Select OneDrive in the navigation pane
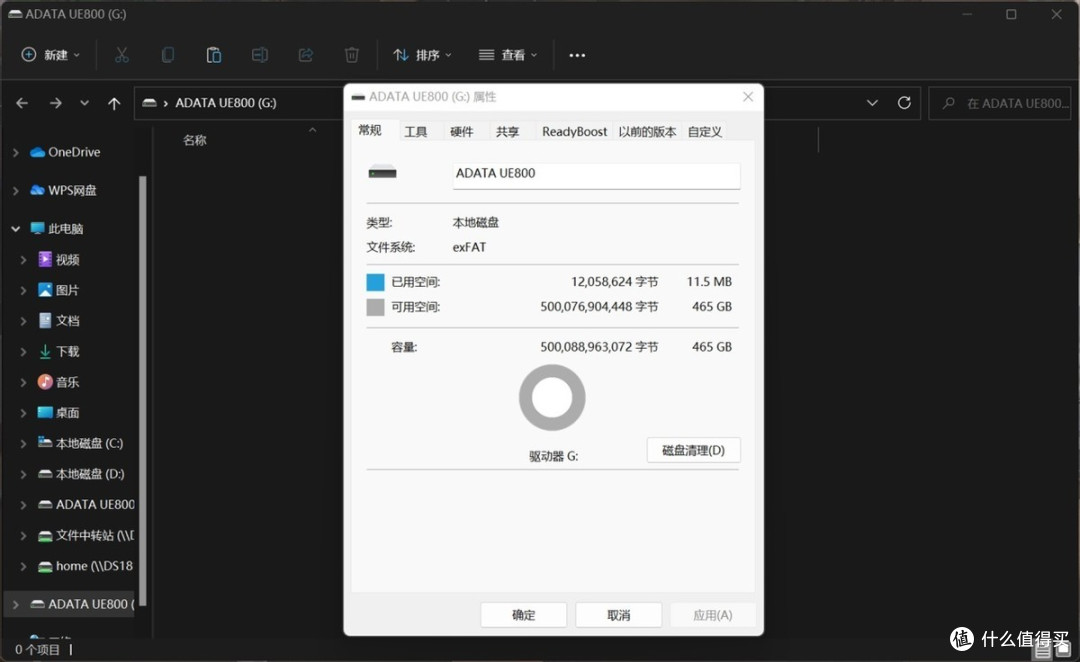 tap(74, 152)
